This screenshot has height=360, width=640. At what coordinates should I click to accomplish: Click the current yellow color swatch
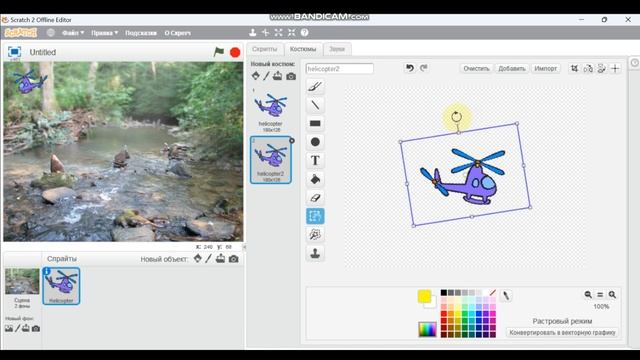pos(424,296)
